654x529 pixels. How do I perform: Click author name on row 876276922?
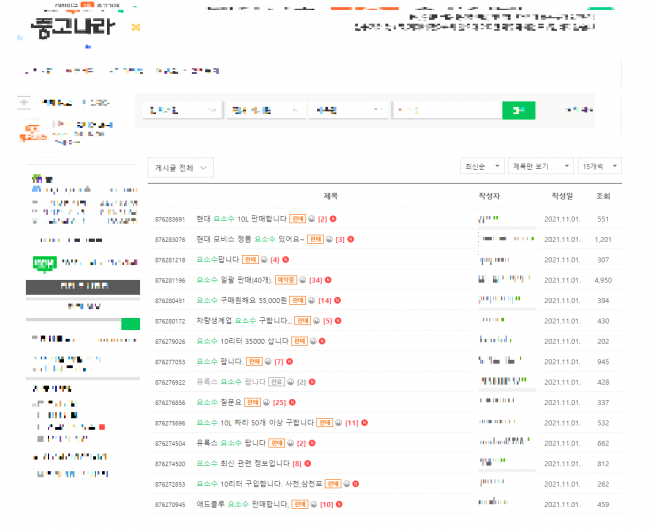(503, 381)
